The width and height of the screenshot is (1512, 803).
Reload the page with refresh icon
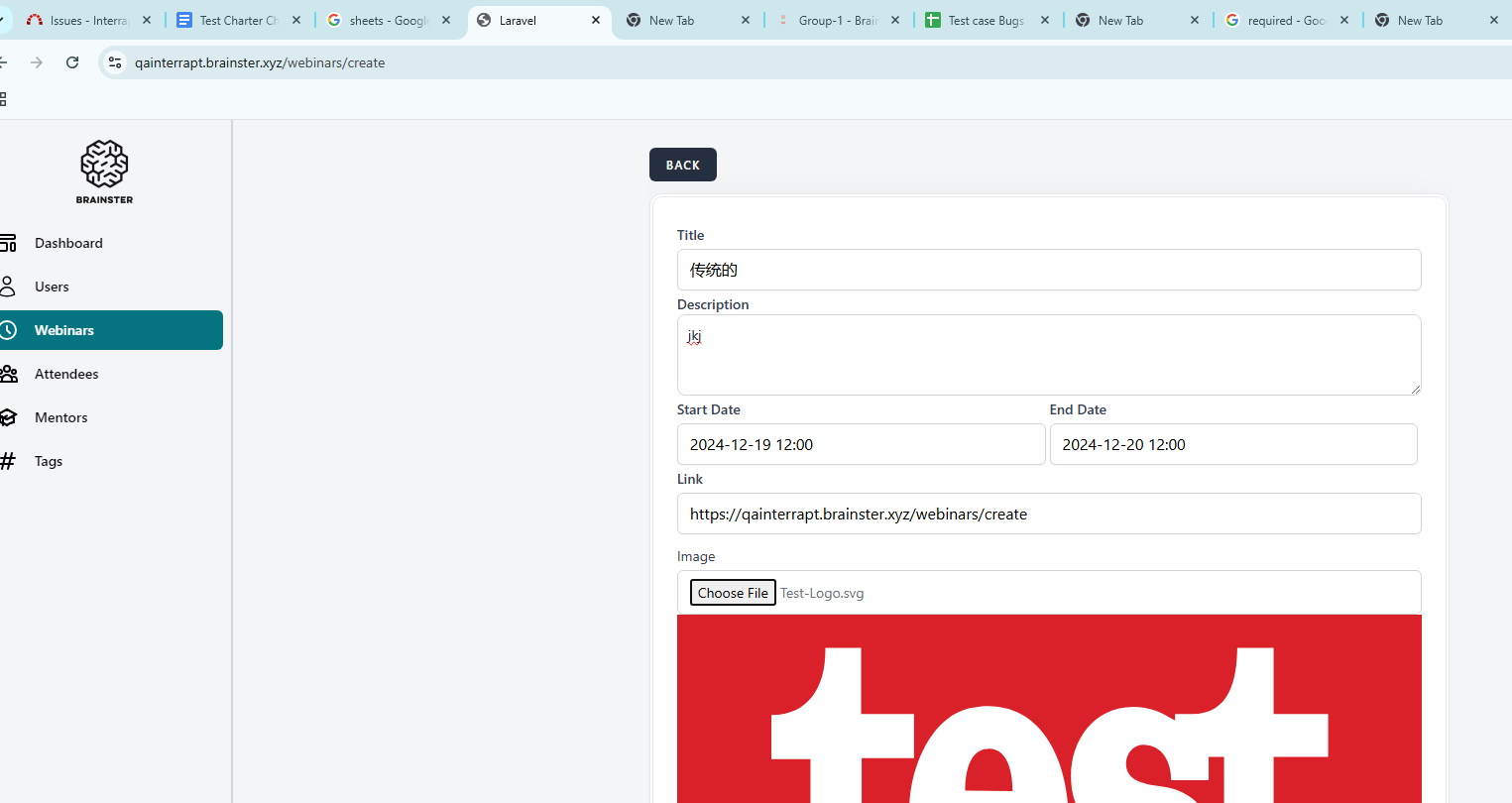click(x=72, y=62)
